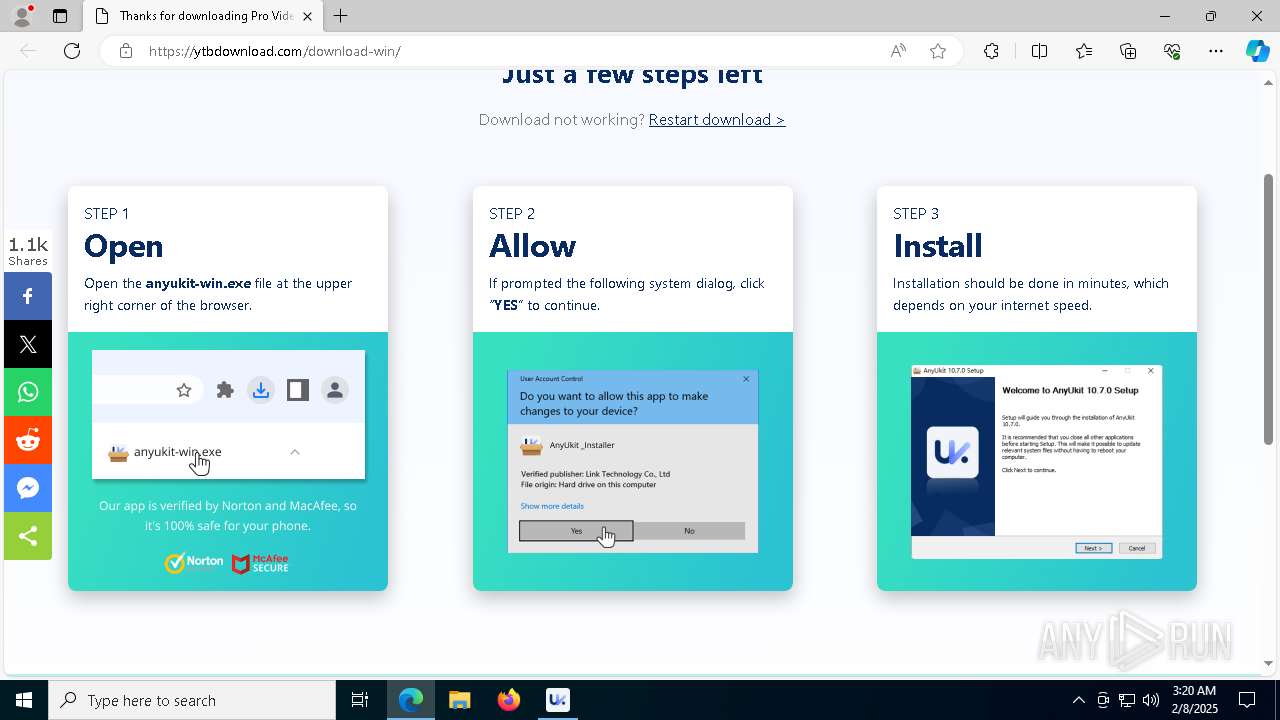The height and width of the screenshot is (720, 1280).
Task: Close the Thanks for downloading tab
Action: coord(307,16)
